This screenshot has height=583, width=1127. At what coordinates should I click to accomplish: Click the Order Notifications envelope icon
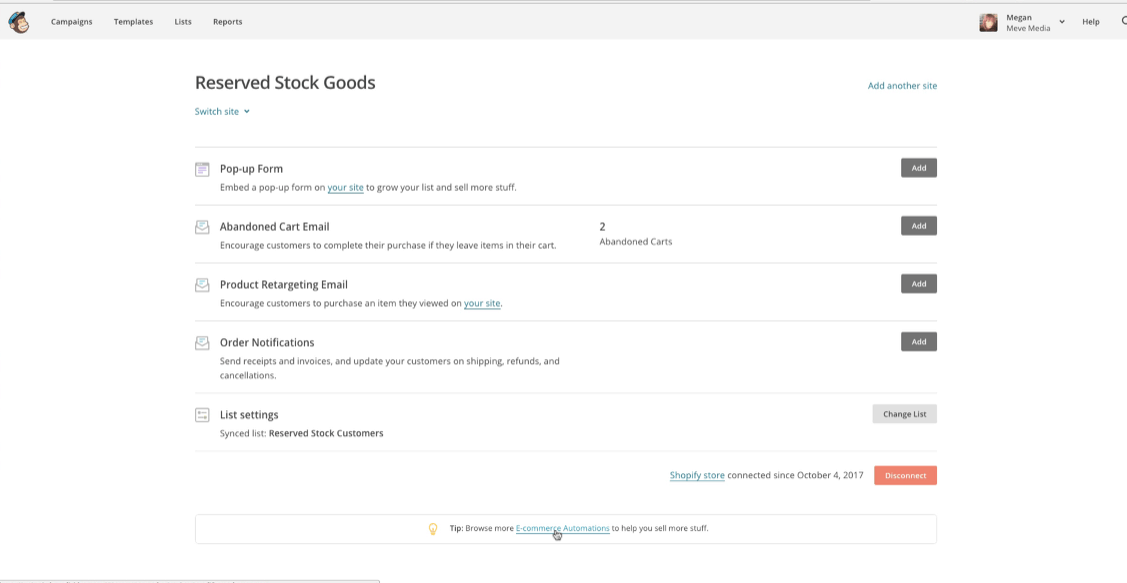pos(202,343)
